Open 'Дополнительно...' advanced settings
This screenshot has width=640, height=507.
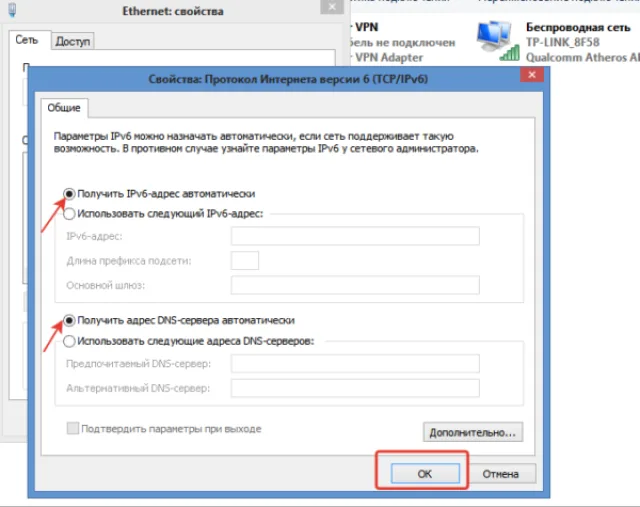(x=473, y=432)
